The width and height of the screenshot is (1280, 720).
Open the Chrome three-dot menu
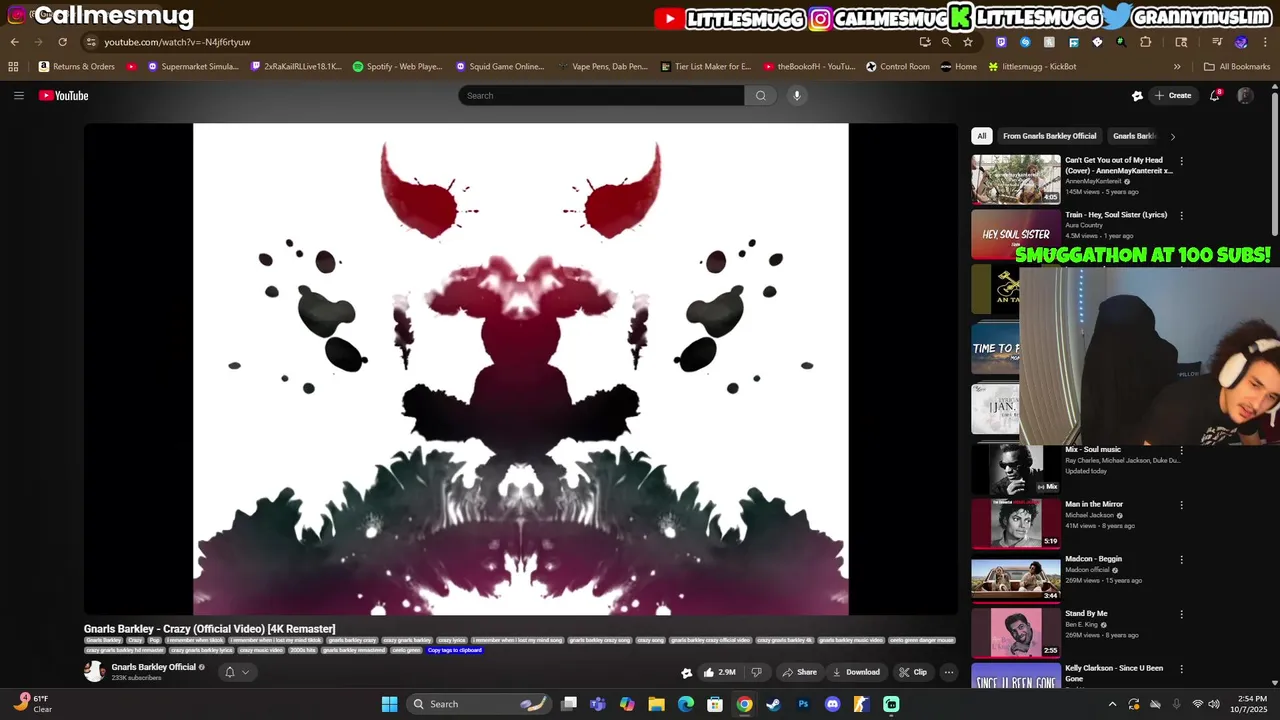(1264, 42)
